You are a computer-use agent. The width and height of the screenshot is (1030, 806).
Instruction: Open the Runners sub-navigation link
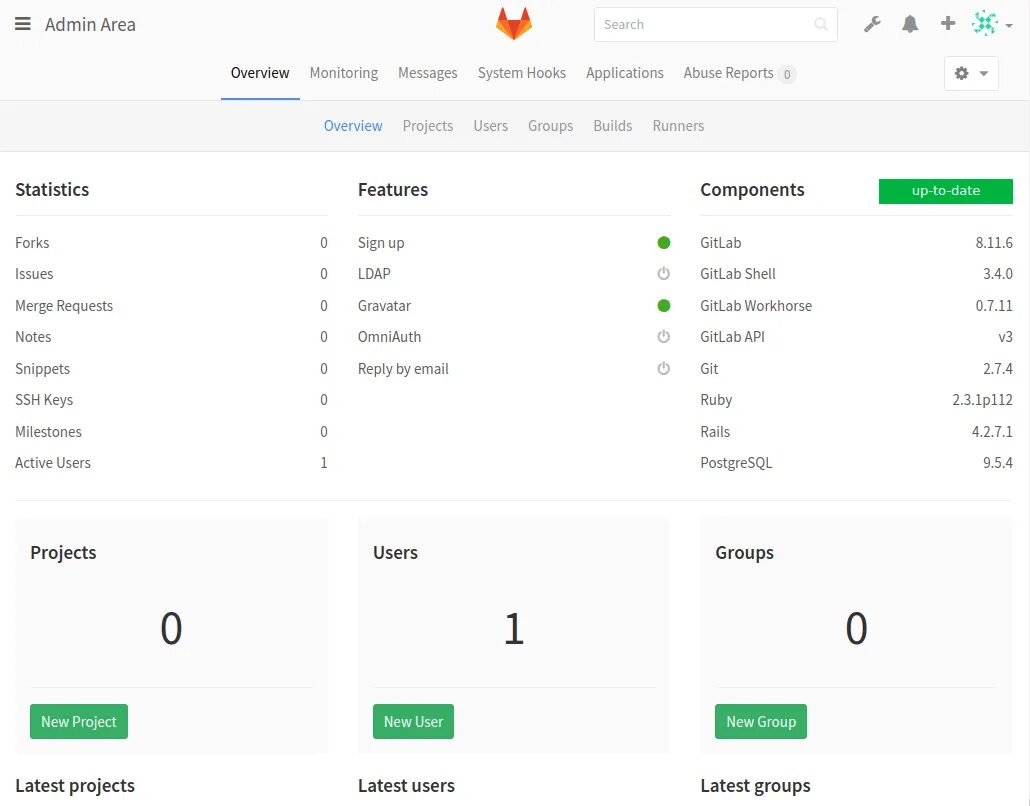(x=678, y=125)
